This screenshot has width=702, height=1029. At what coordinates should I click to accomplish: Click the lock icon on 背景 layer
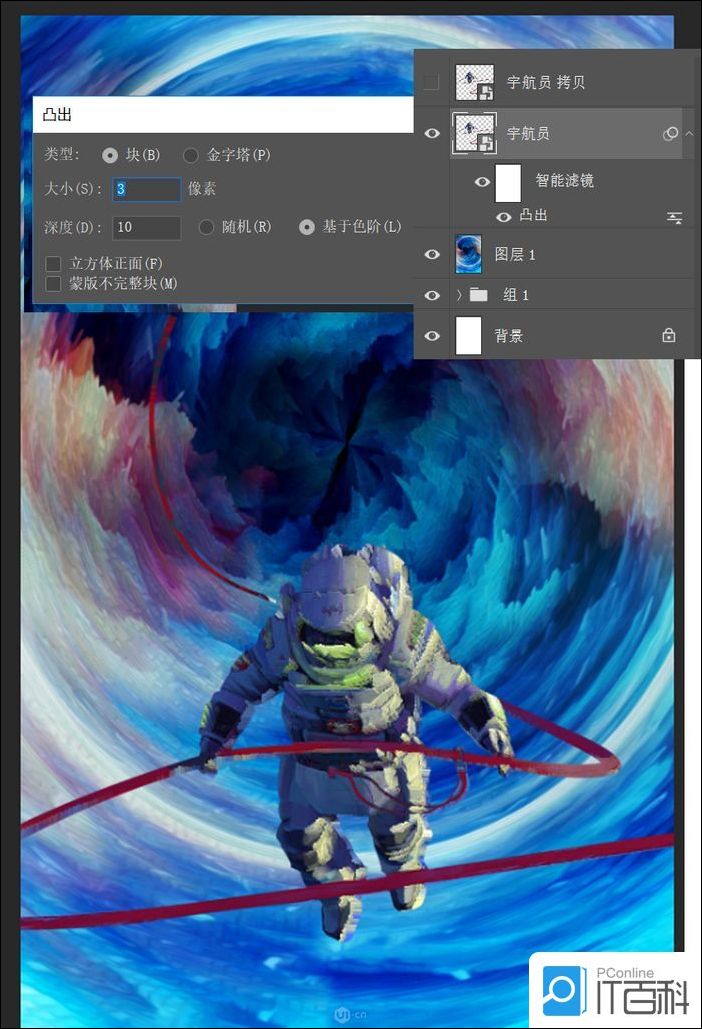[669, 335]
